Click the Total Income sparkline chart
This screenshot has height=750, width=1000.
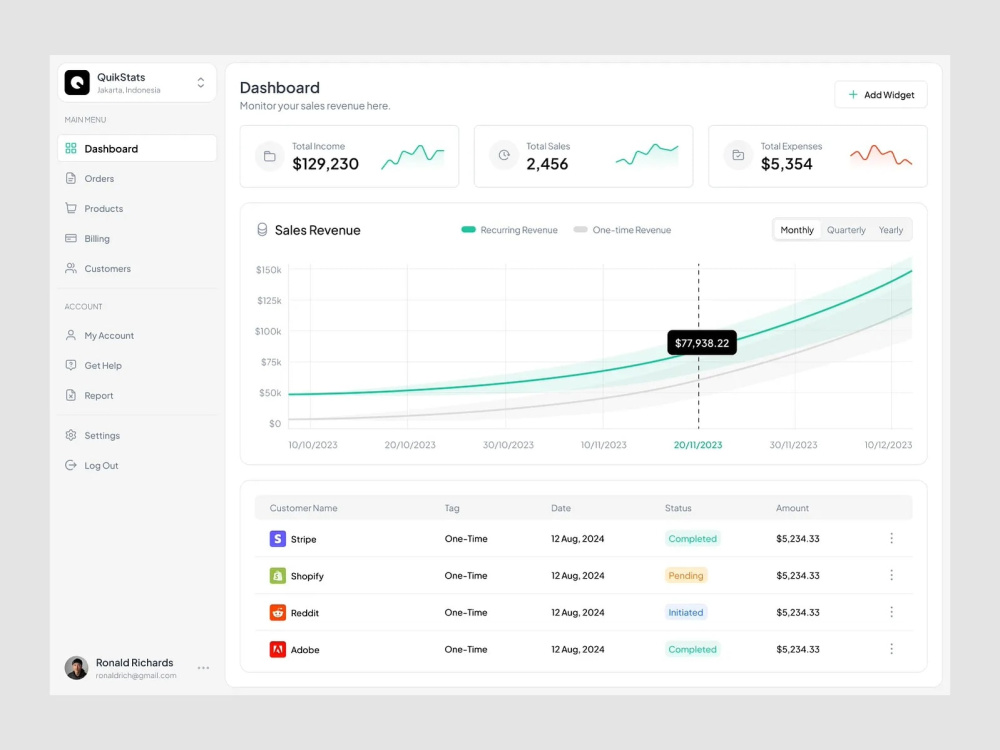413,157
